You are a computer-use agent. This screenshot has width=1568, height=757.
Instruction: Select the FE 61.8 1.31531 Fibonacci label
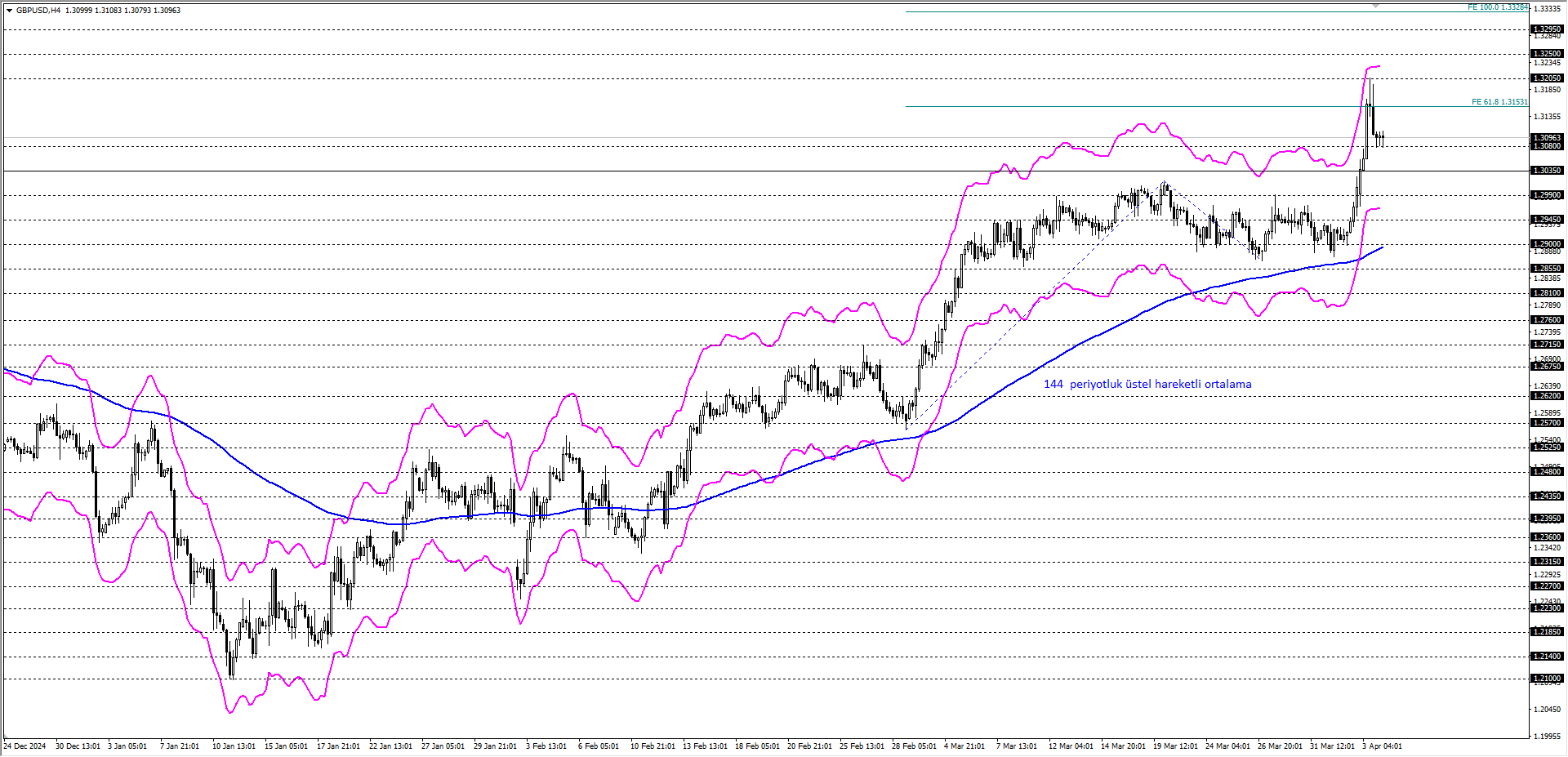point(1499,102)
